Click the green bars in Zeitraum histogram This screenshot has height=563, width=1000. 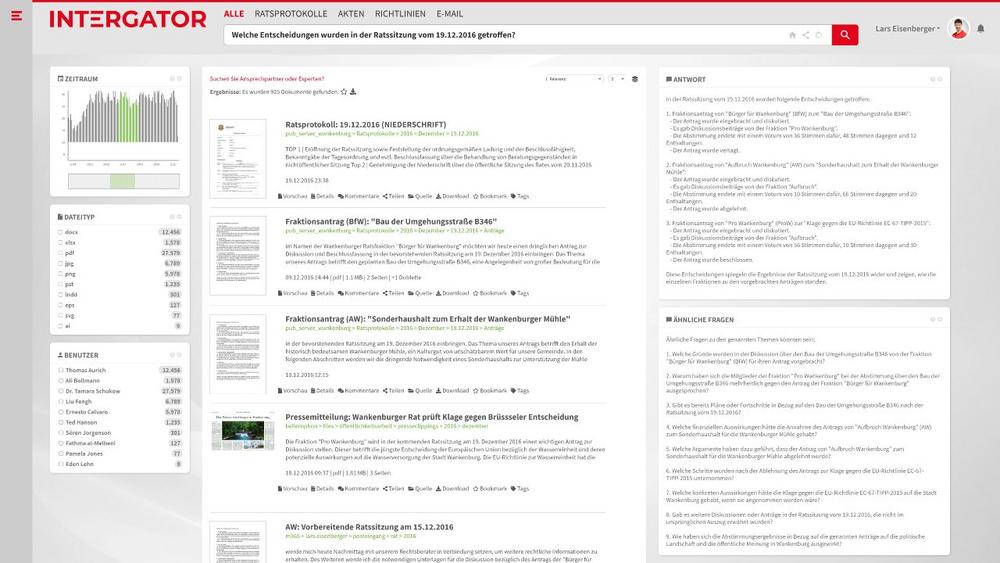[128, 118]
